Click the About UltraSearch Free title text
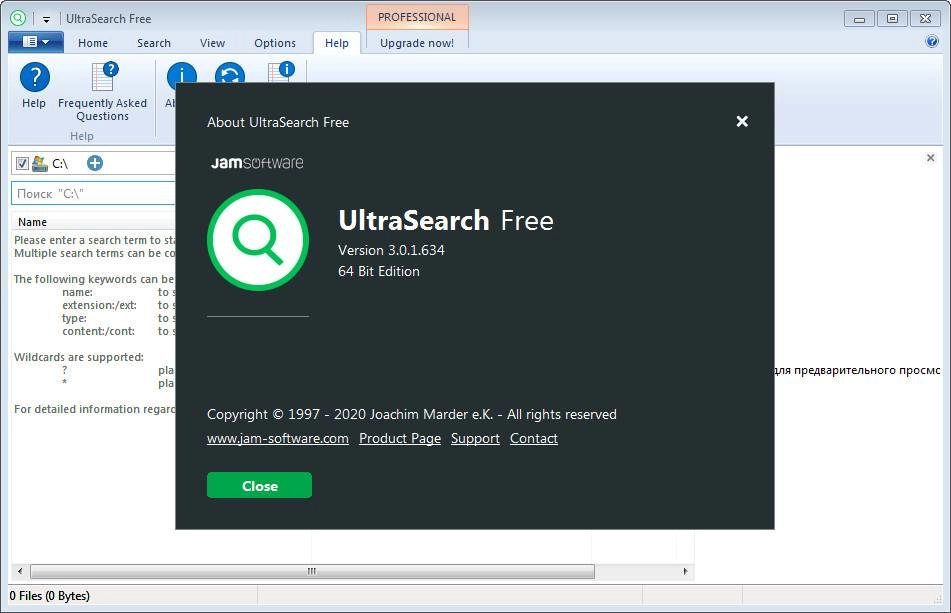This screenshot has height=613, width=951. click(278, 122)
